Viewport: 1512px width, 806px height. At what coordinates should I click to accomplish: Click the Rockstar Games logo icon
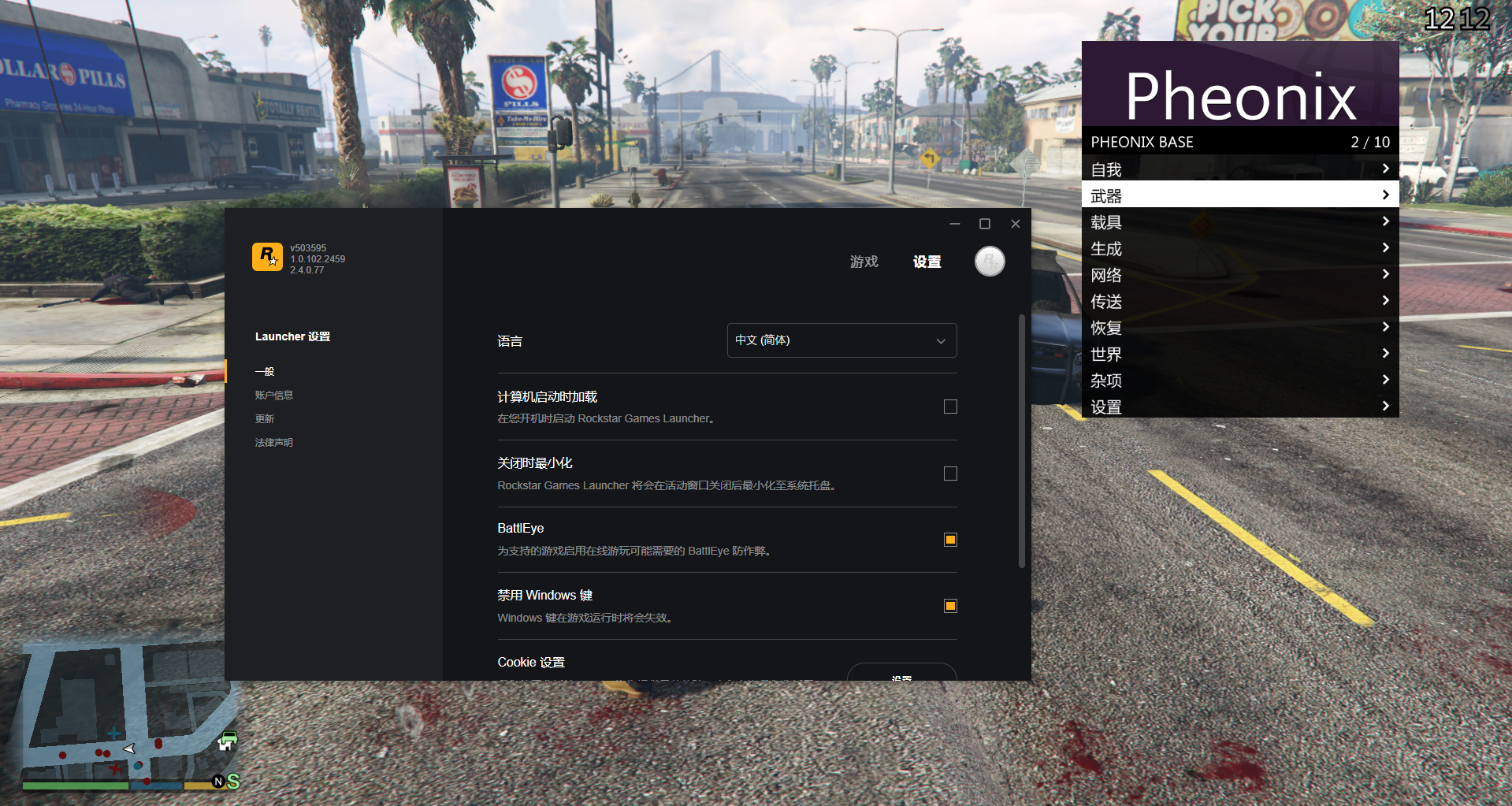tap(267, 257)
